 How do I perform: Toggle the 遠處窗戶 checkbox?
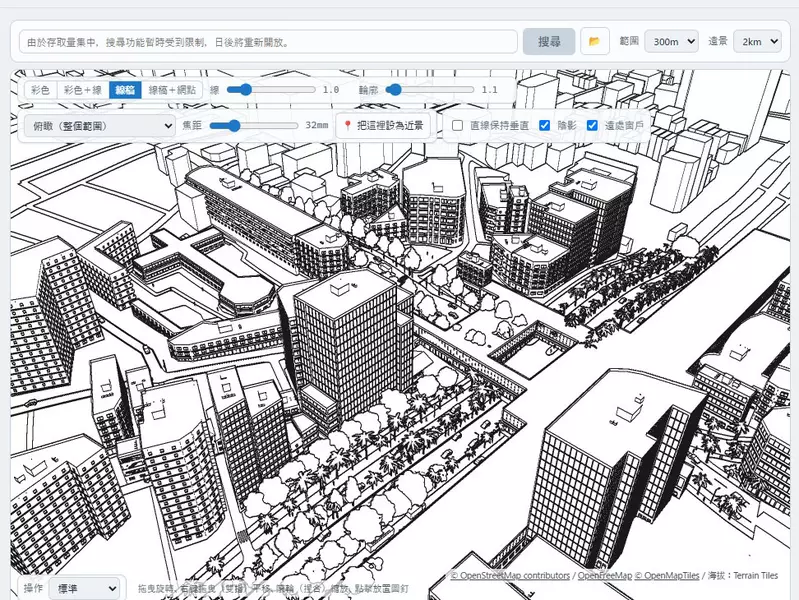592,125
